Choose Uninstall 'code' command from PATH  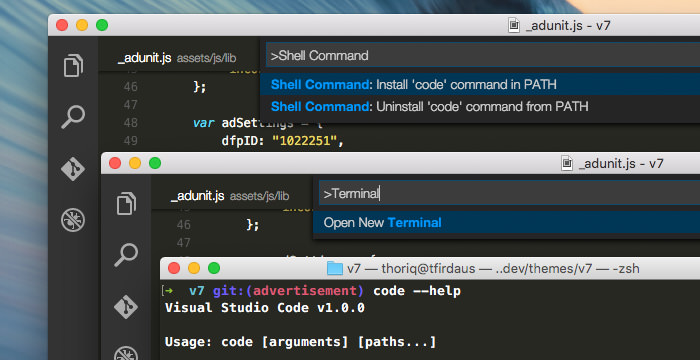click(480, 106)
